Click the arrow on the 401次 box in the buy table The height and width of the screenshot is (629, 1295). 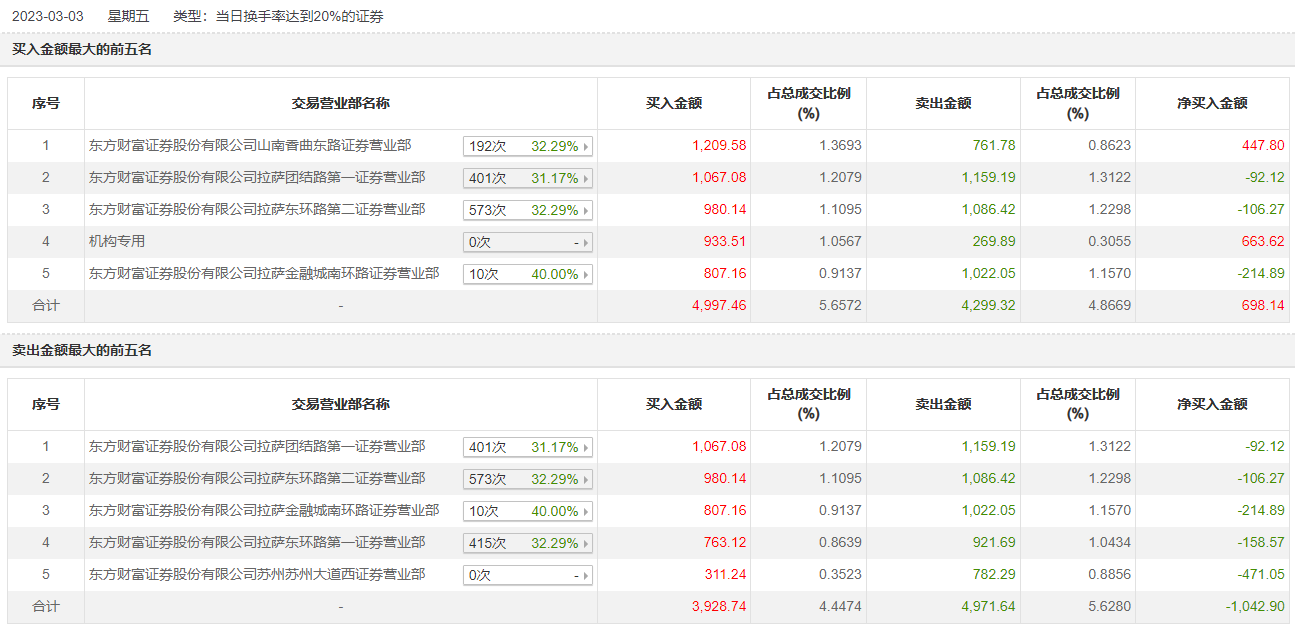pyautogui.click(x=586, y=178)
